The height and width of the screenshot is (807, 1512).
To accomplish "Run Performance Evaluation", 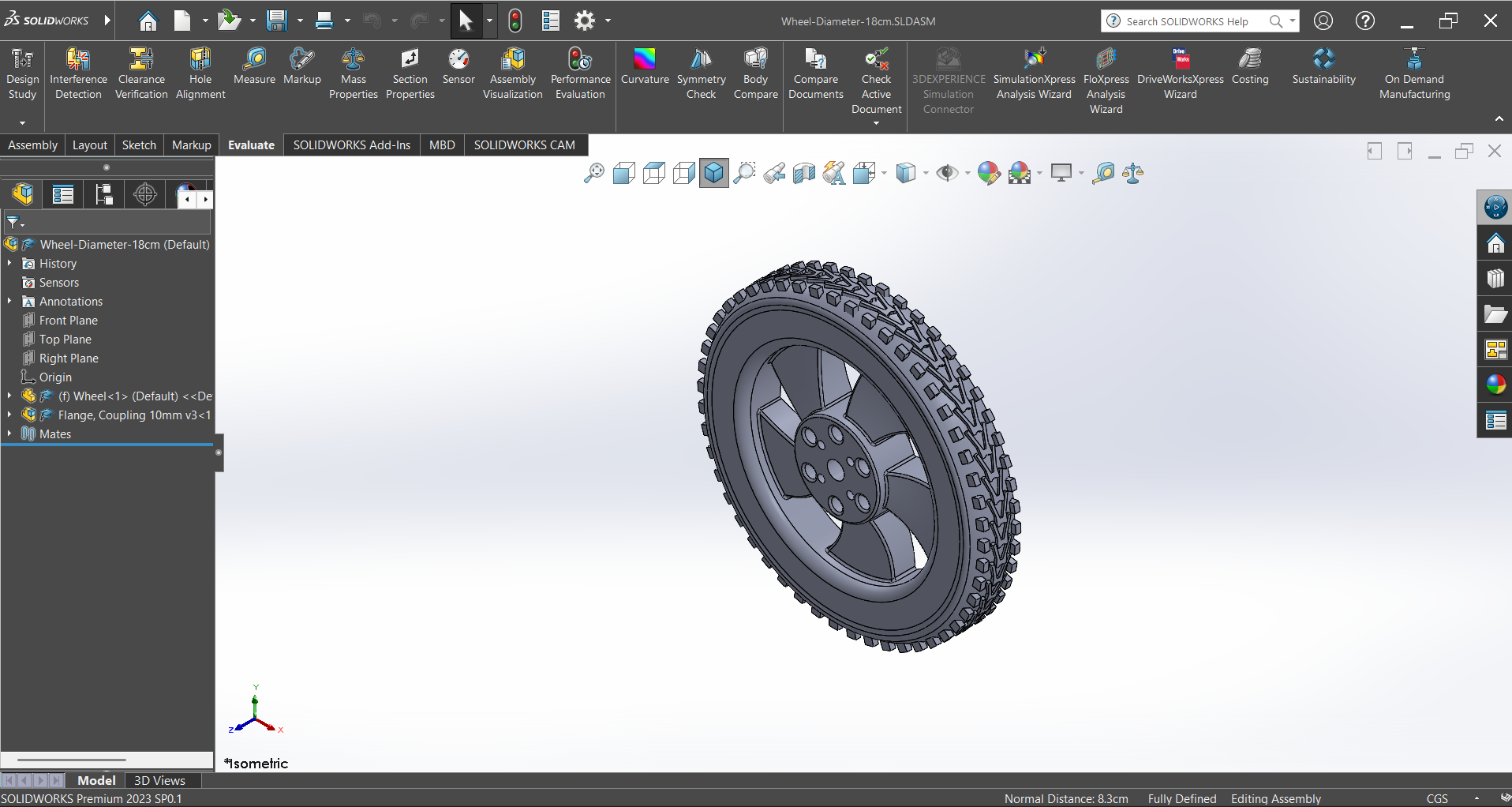I will tap(580, 73).
